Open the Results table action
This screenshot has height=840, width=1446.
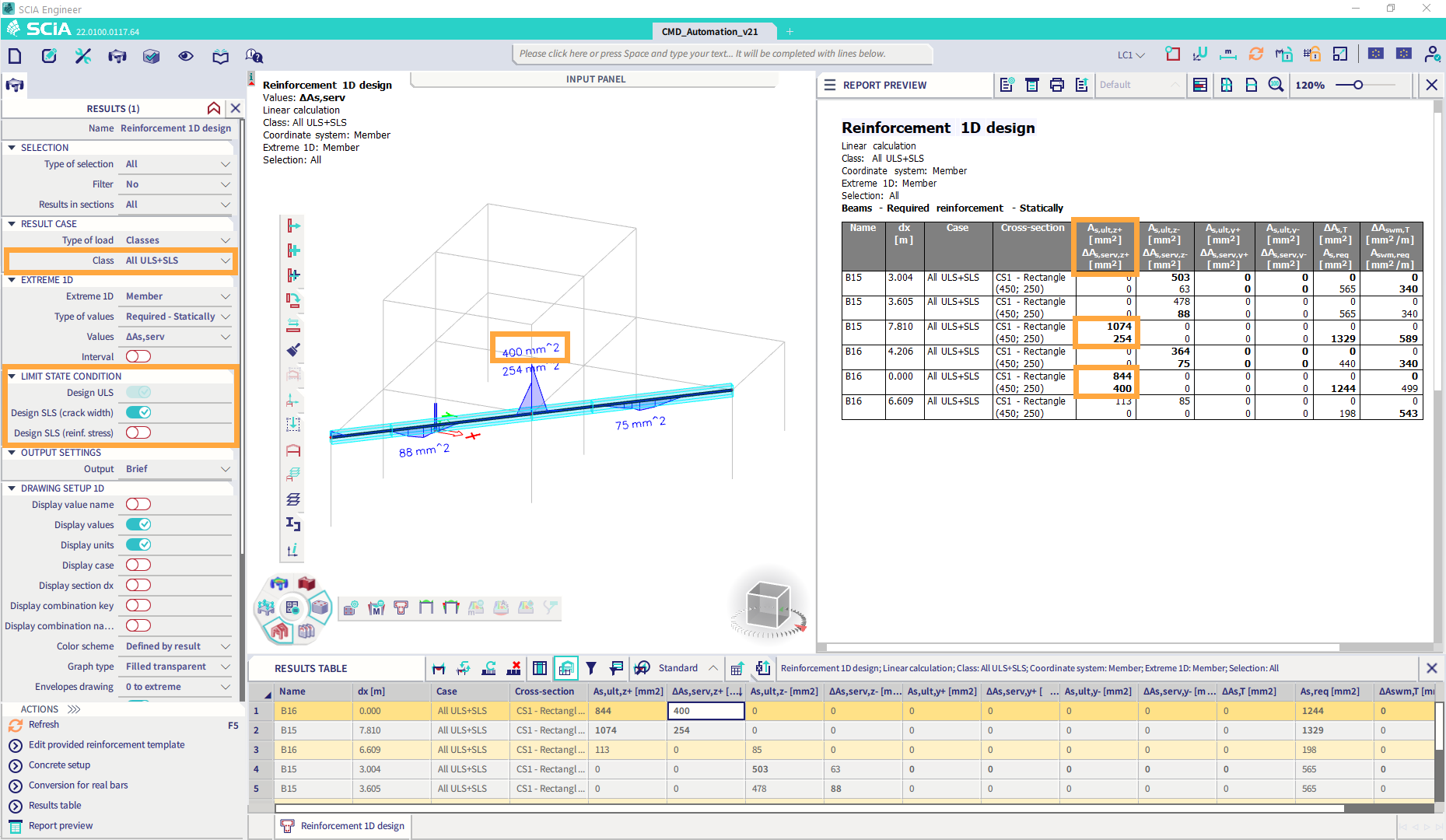[x=54, y=805]
